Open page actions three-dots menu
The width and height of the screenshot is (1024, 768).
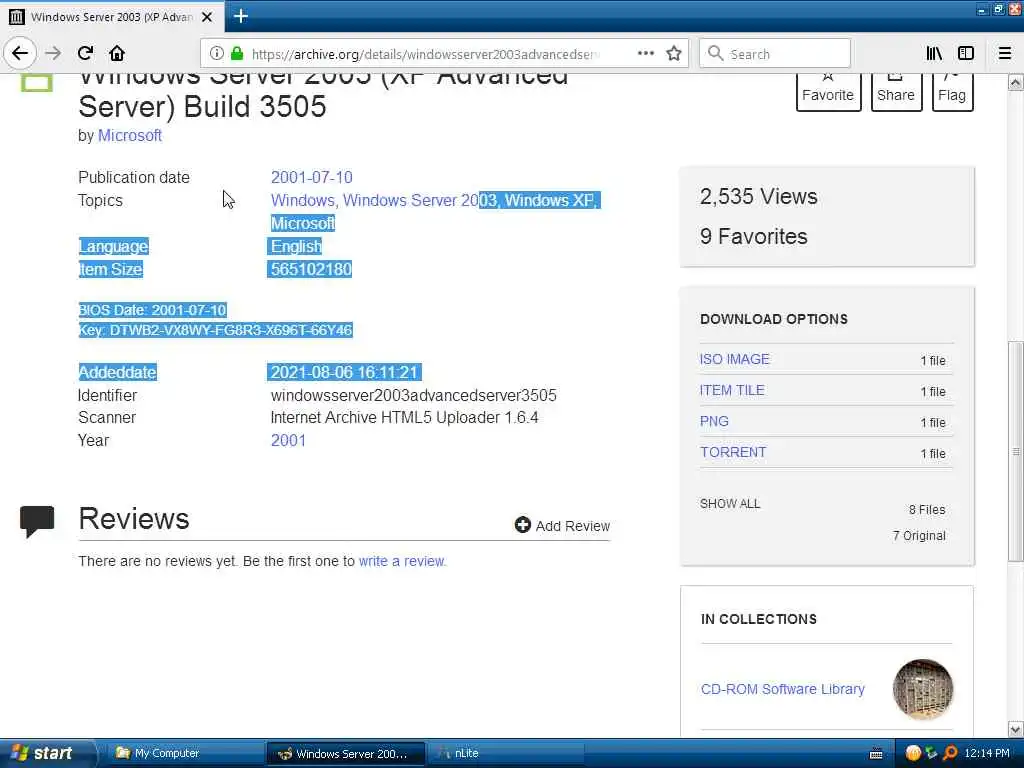645,53
